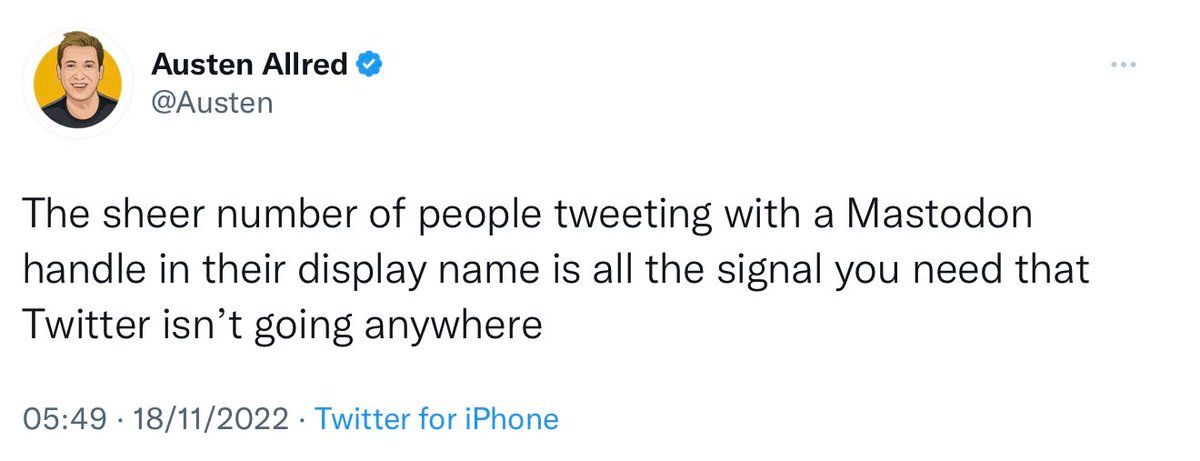This screenshot has height=461, width=1200.
Task: Click the 18/11/2022 date
Action: click(x=211, y=418)
